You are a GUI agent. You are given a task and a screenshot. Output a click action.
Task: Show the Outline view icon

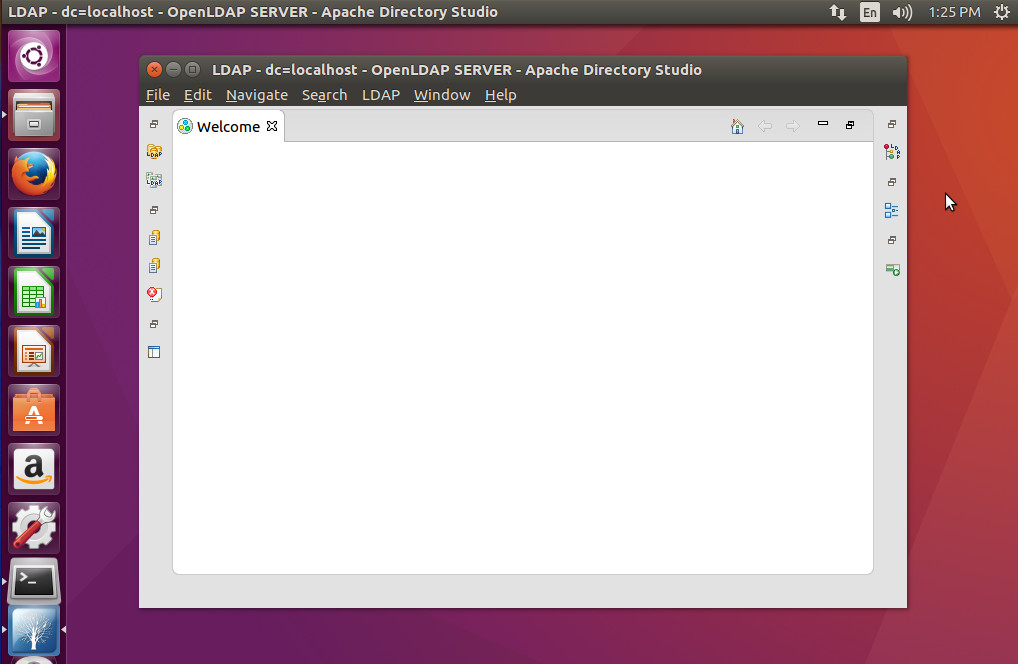tap(892, 210)
